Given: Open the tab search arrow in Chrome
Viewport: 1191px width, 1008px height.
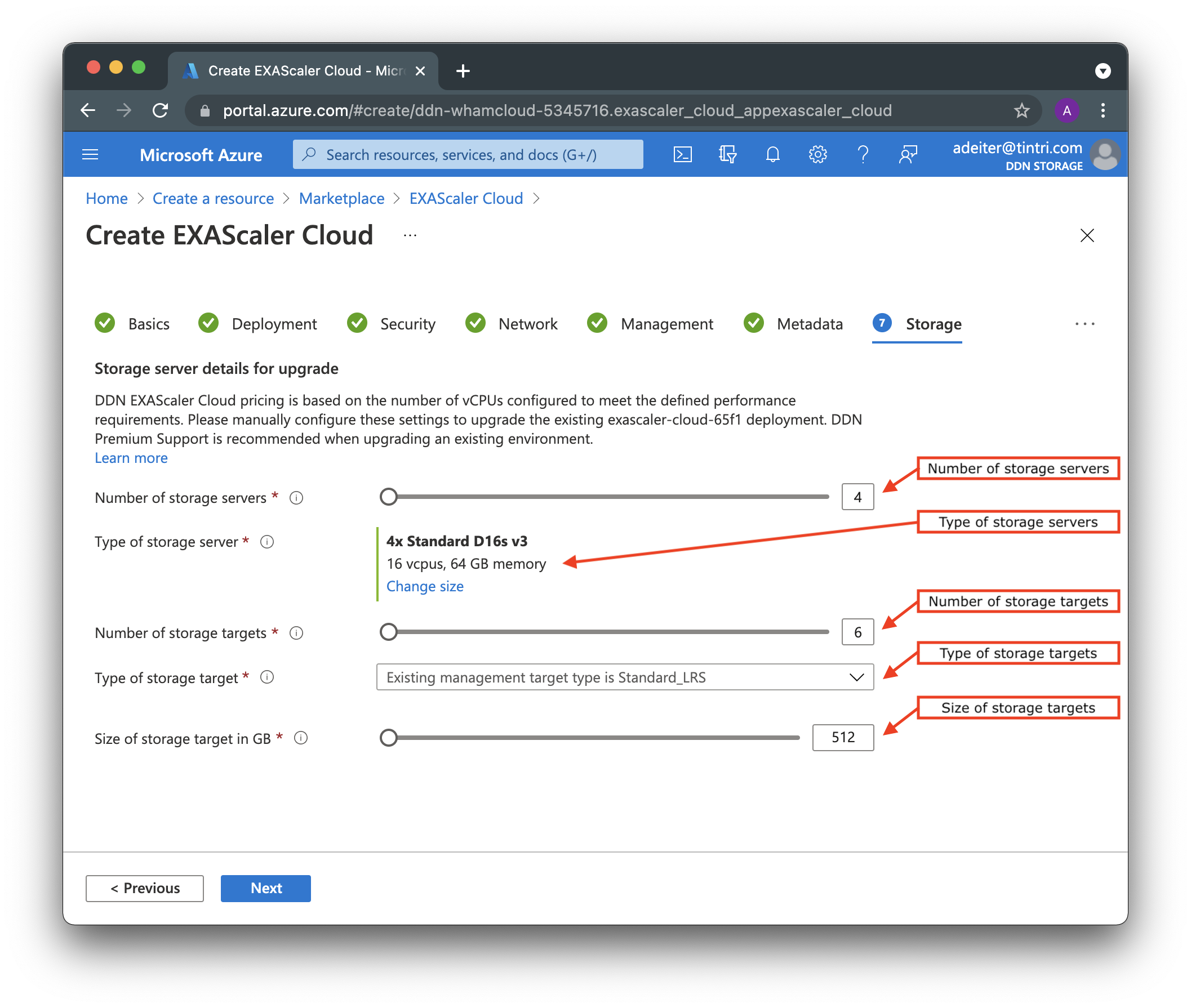Looking at the screenshot, I should point(1103,71).
